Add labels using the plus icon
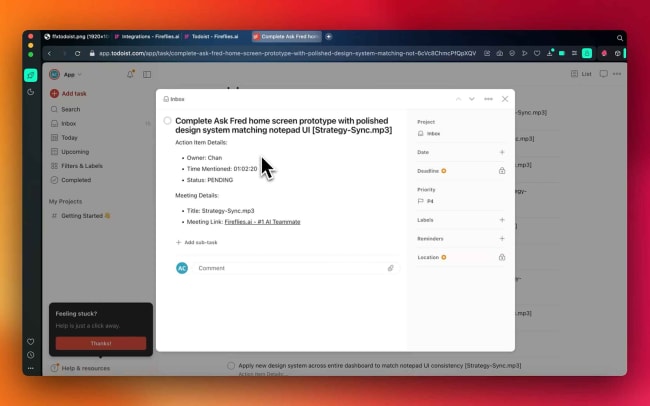The width and height of the screenshot is (650, 406). 502,220
